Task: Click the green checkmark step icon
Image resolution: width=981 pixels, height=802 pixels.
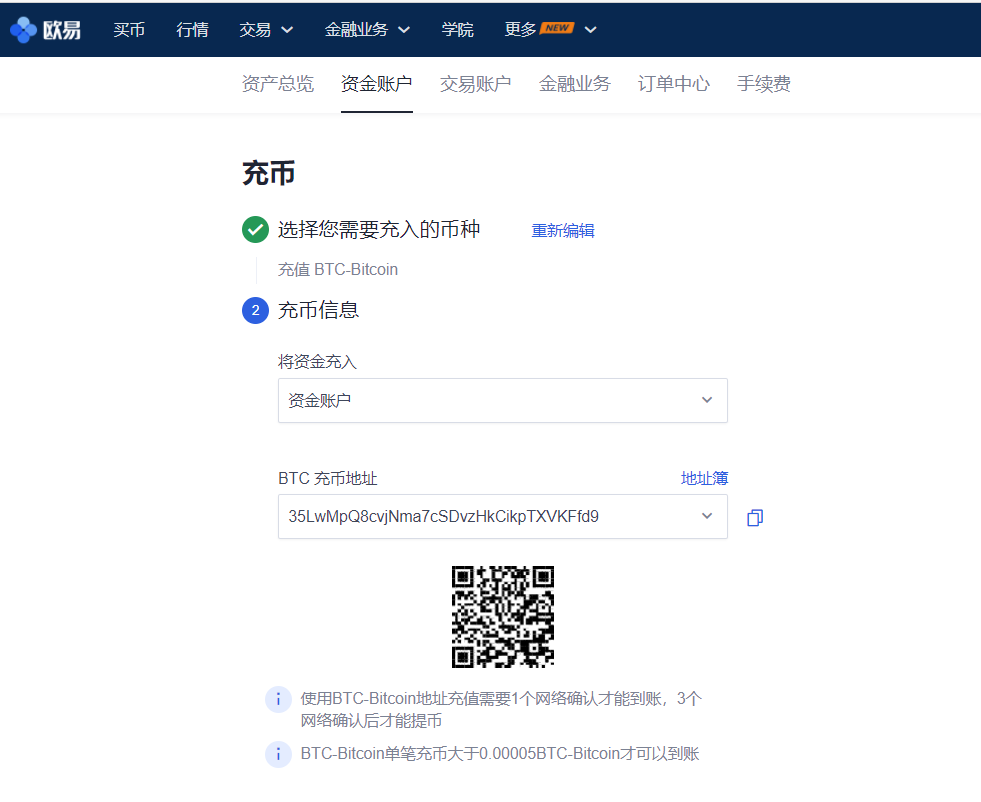Action: [x=255, y=230]
